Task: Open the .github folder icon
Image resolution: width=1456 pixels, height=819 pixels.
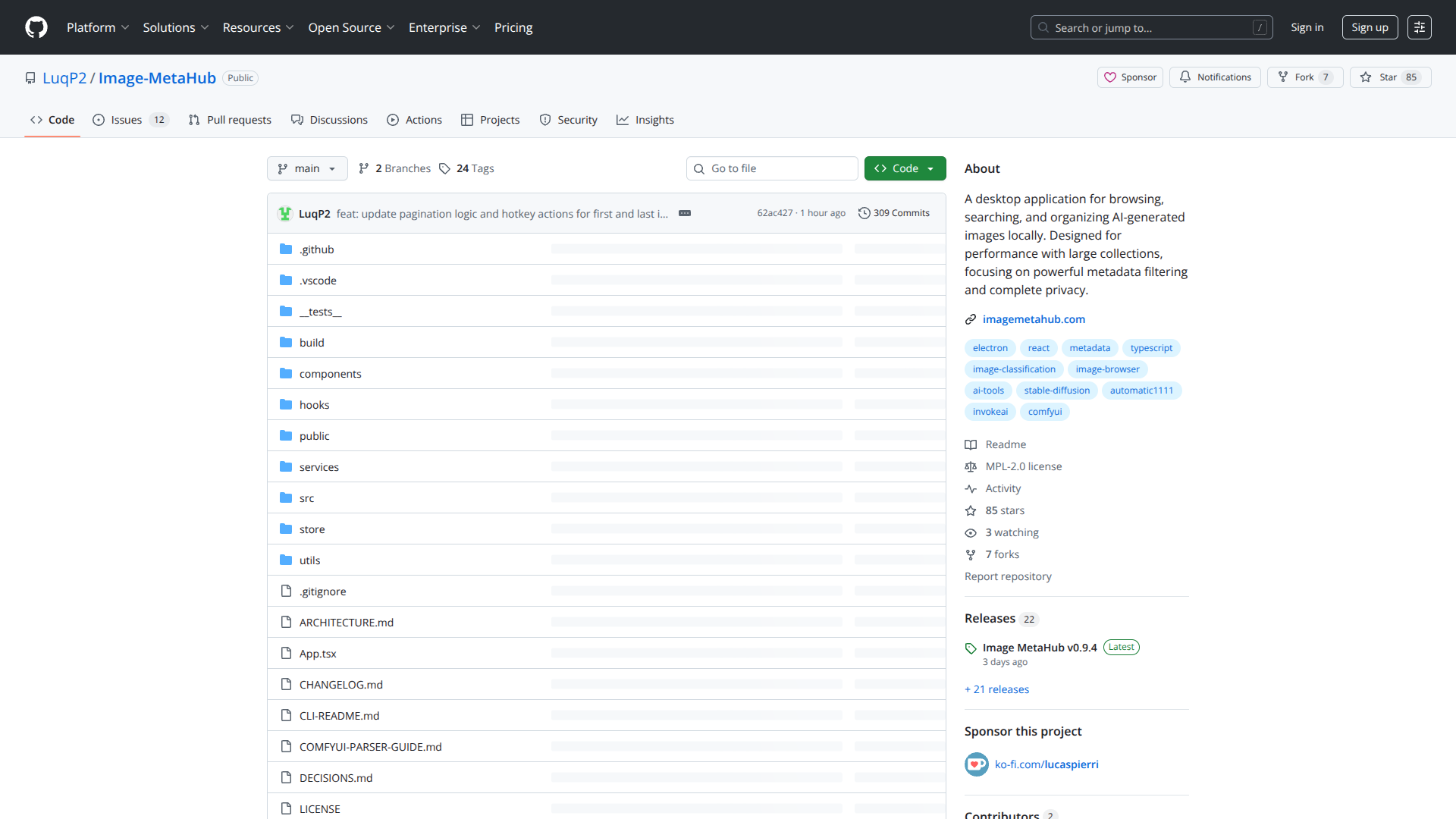Action: [286, 249]
